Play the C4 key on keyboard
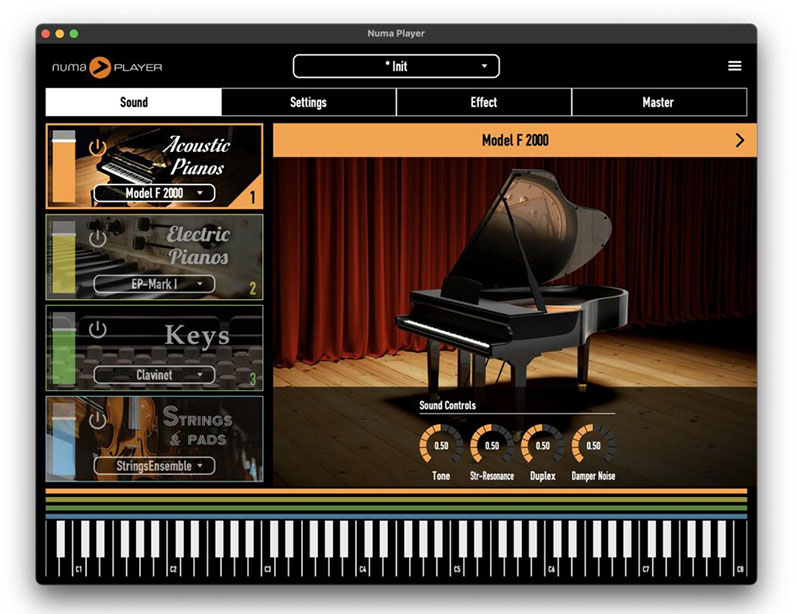 pos(362,566)
